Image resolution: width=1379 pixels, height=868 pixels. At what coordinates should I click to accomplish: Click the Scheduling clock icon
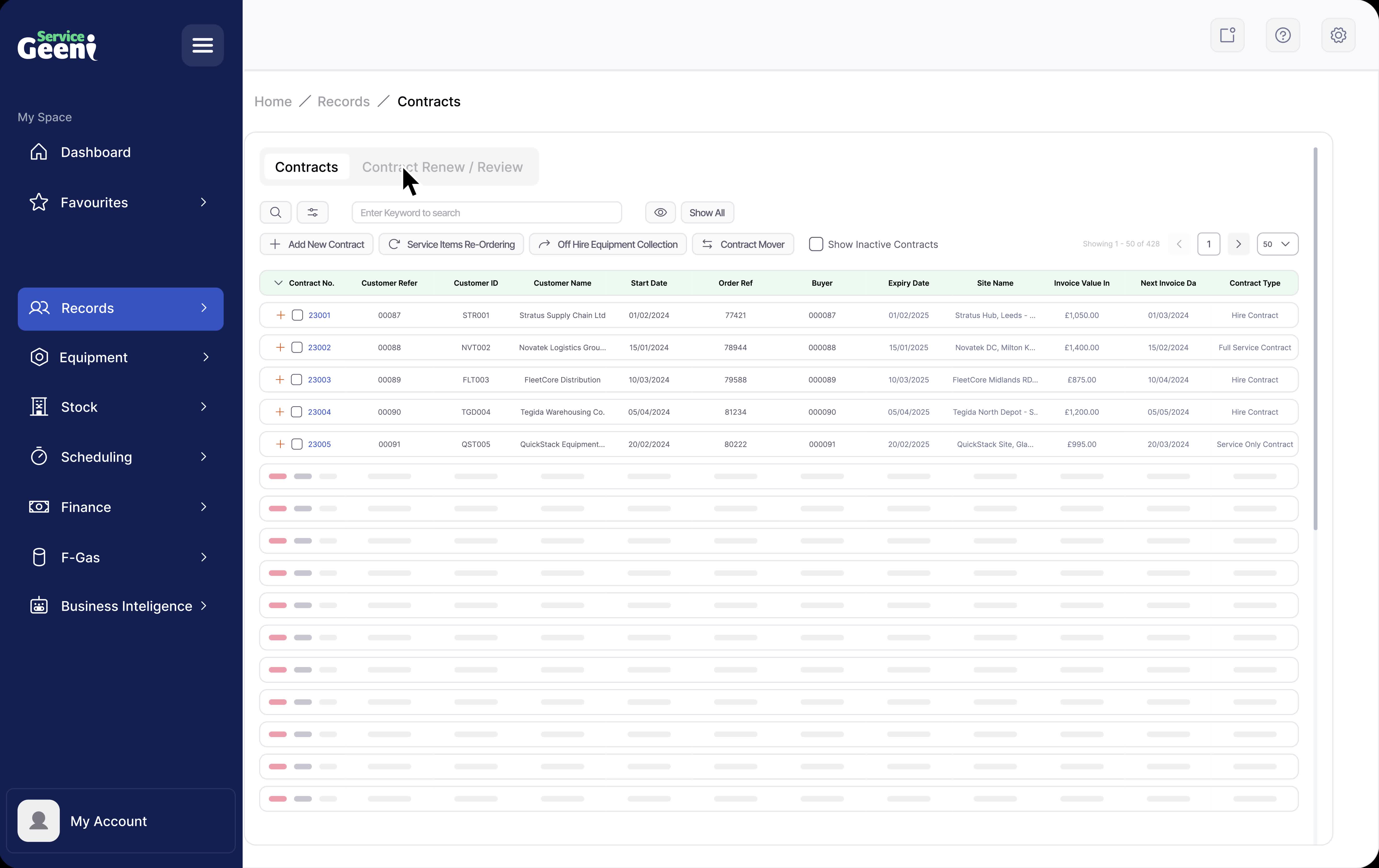(x=39, y=456)
